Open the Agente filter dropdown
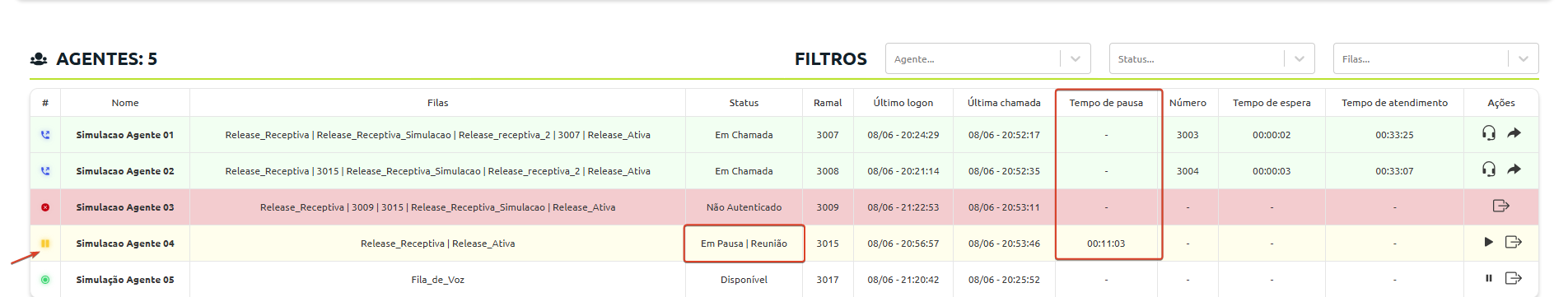 point(987,58)
